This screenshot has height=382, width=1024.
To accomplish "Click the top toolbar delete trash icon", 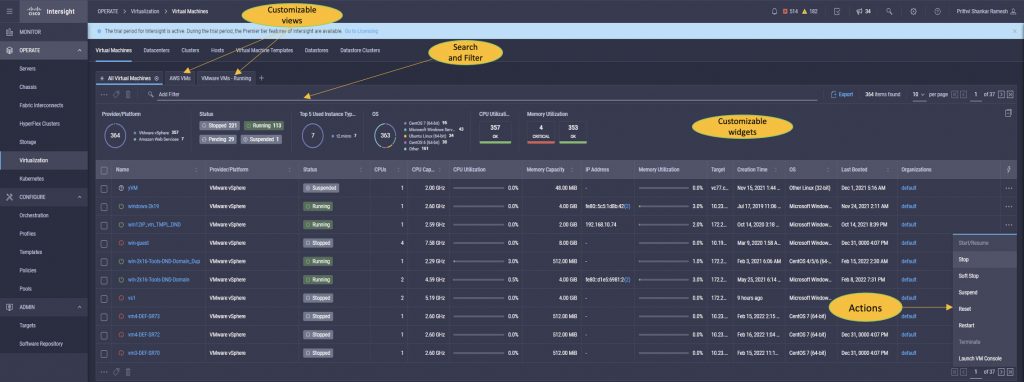I will (128, 94).
